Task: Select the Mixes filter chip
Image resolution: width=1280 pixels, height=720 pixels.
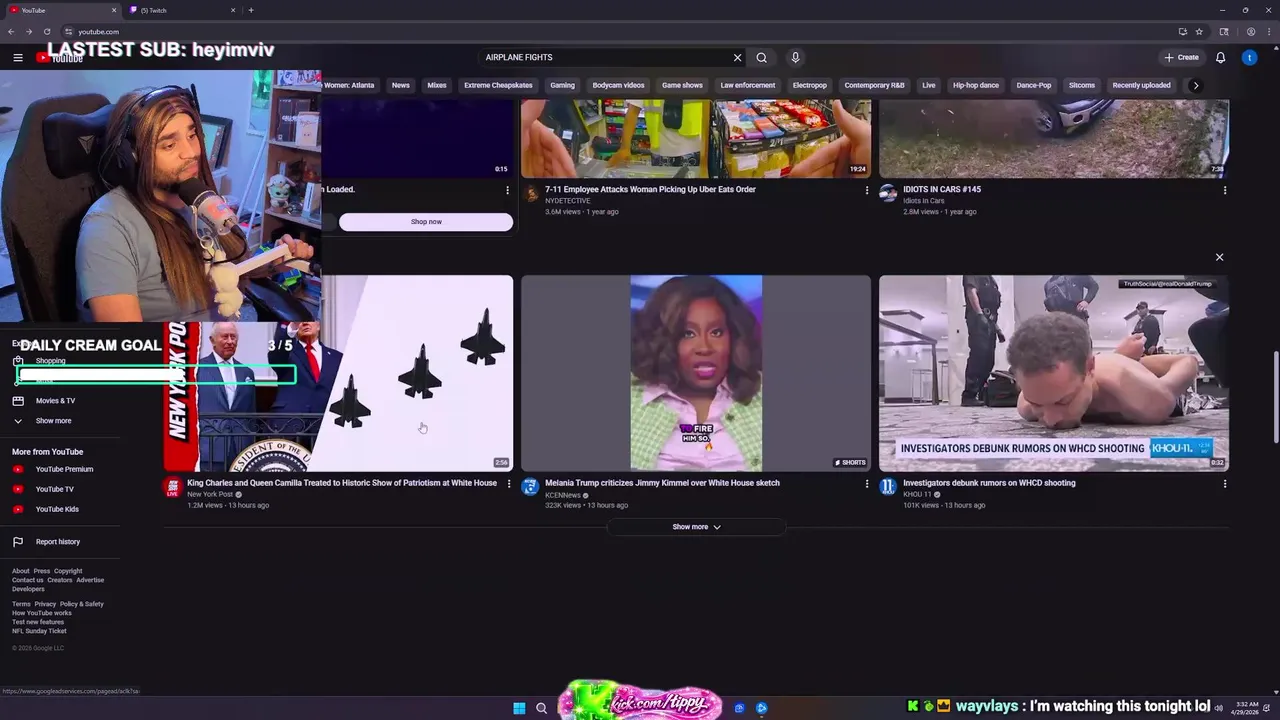Action: [x=437, y=85]
